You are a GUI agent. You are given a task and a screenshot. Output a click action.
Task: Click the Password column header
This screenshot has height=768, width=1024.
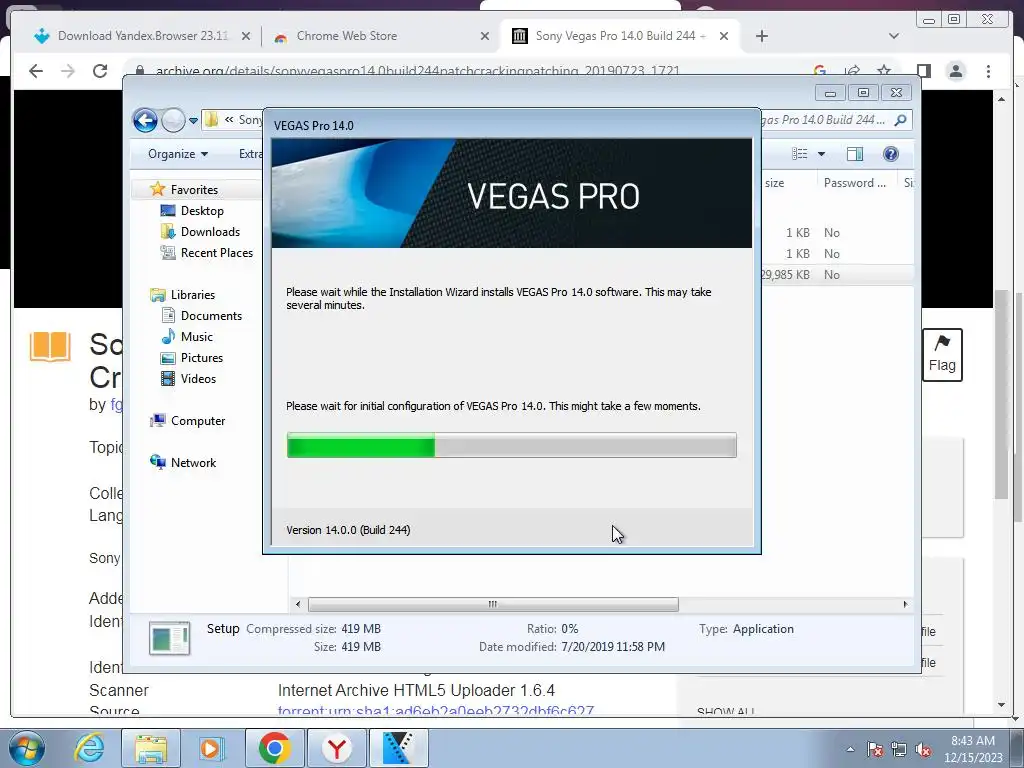[x=855, y=183]
